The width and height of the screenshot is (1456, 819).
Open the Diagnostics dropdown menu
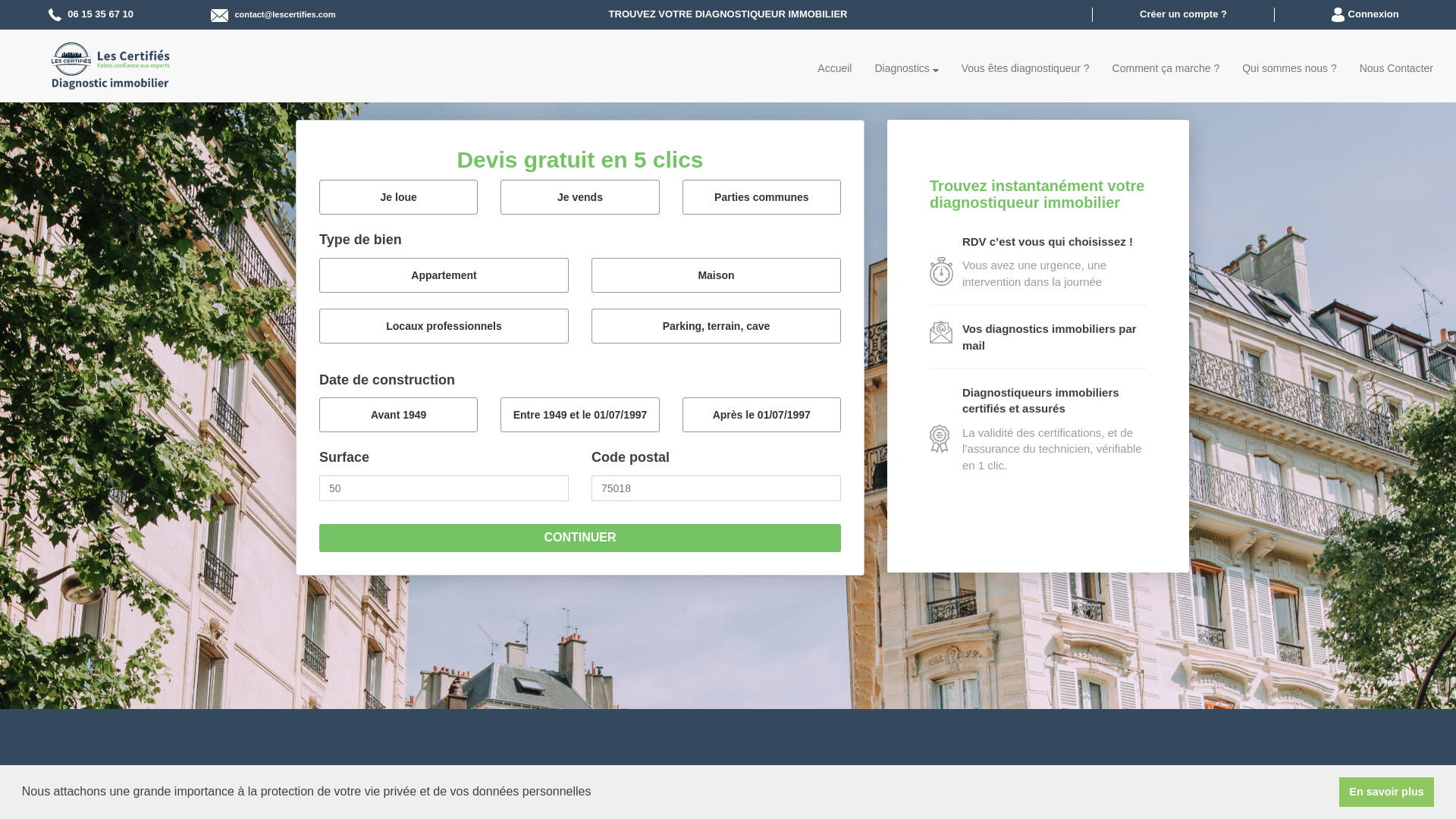tap(905, 68)
